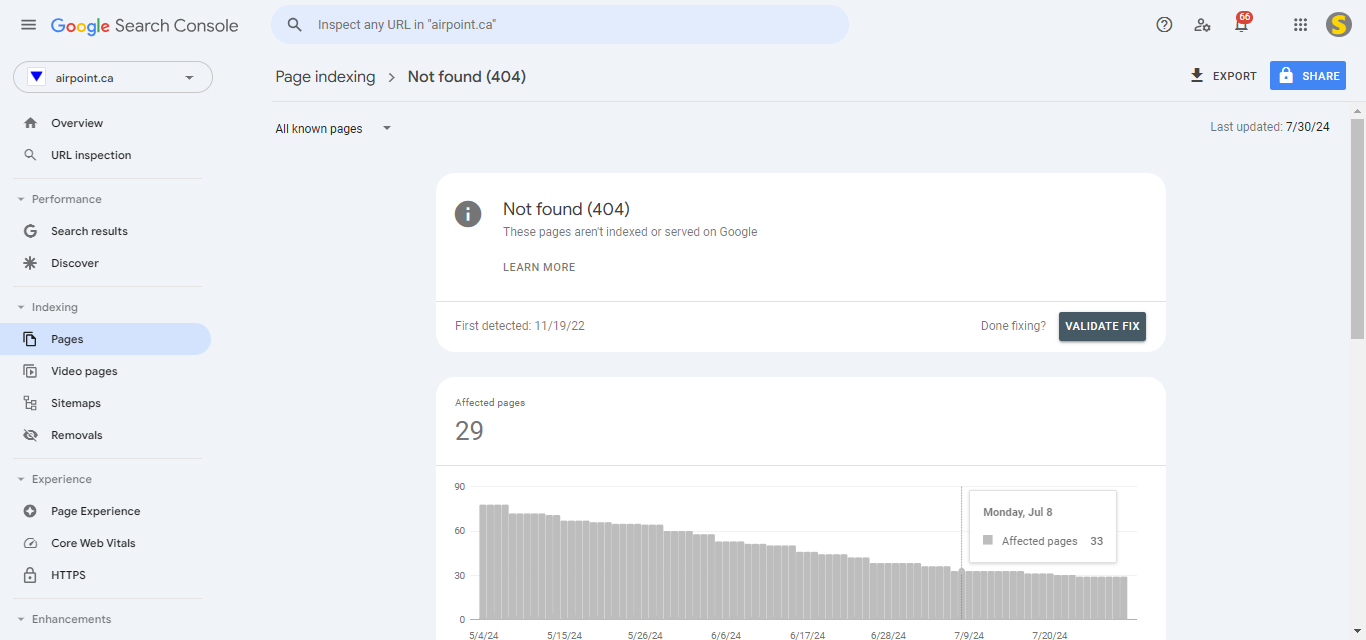The image size is (1366, 640).
Task: Open the Sitemaps page
Action: click(x=106, y=403)
